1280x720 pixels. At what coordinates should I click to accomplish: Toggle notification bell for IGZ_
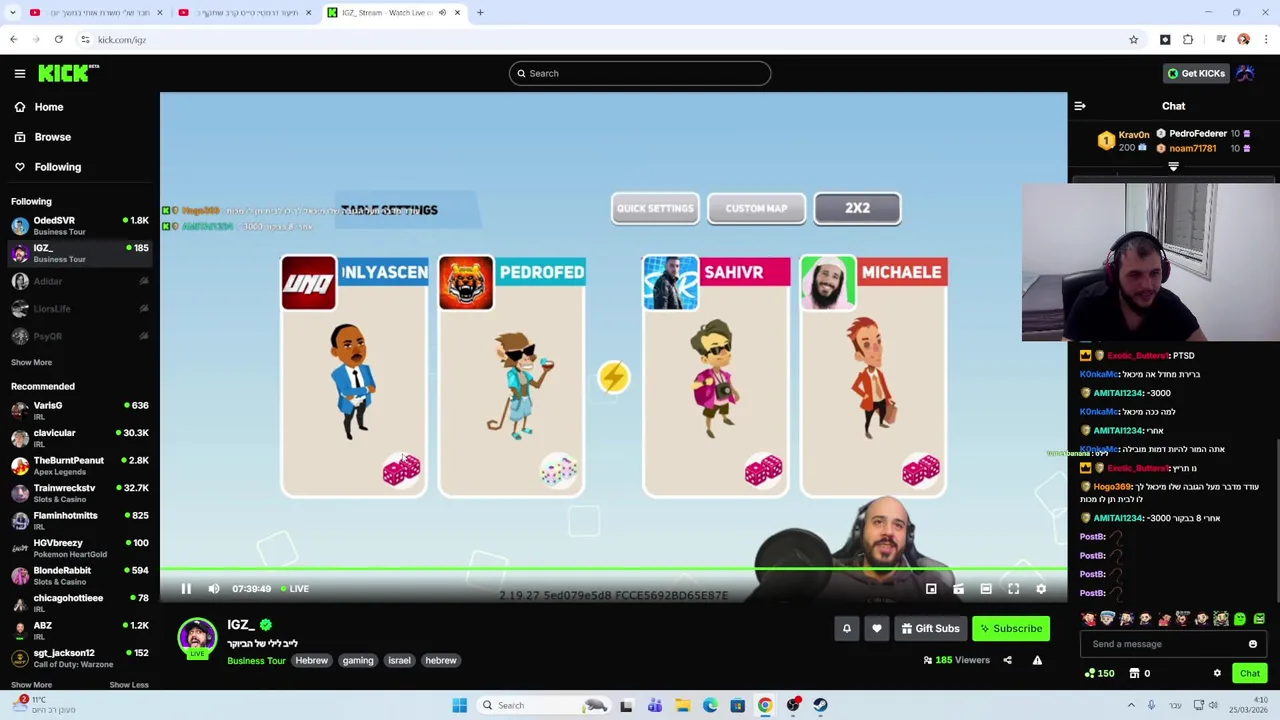[847, 628]
